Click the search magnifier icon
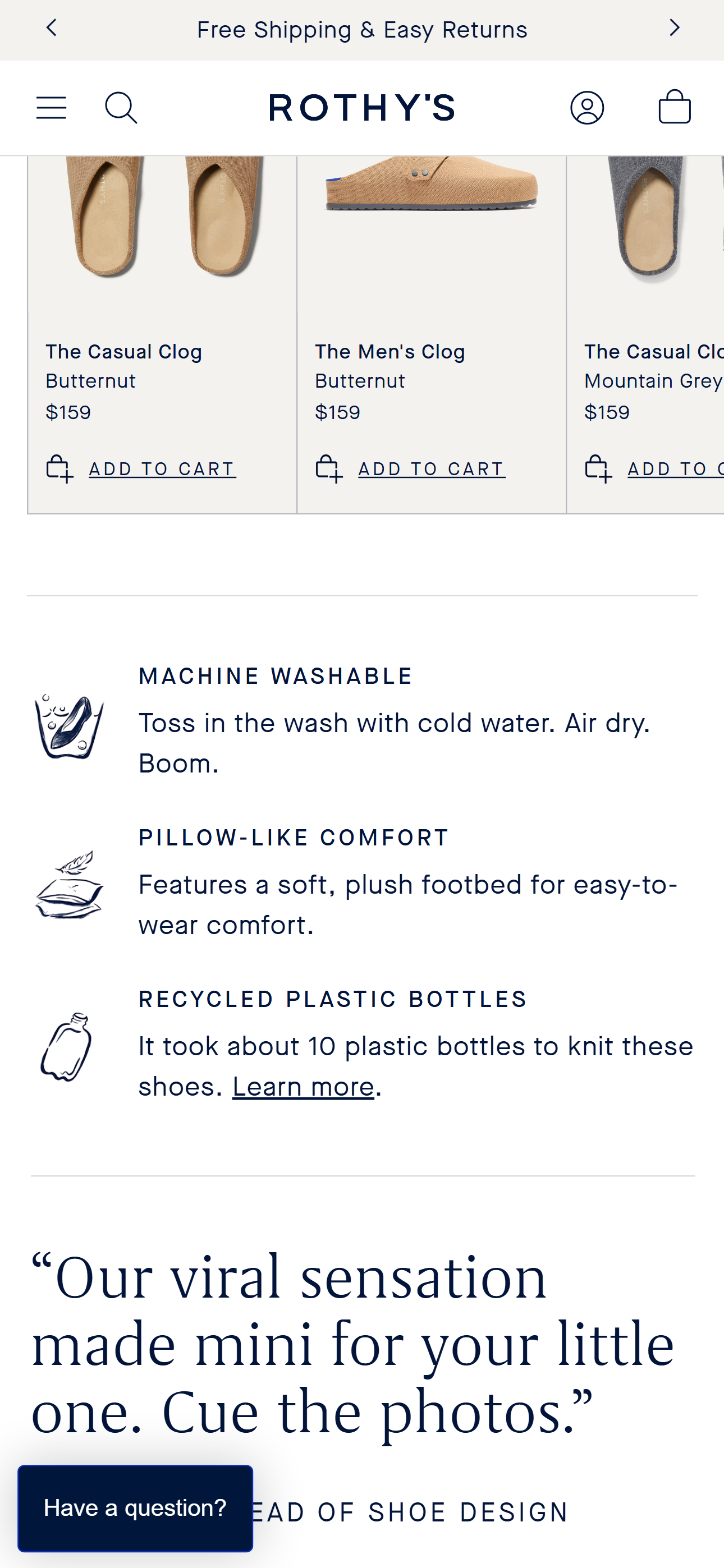This screenshot has height=1568, width=724. (121, 108)
